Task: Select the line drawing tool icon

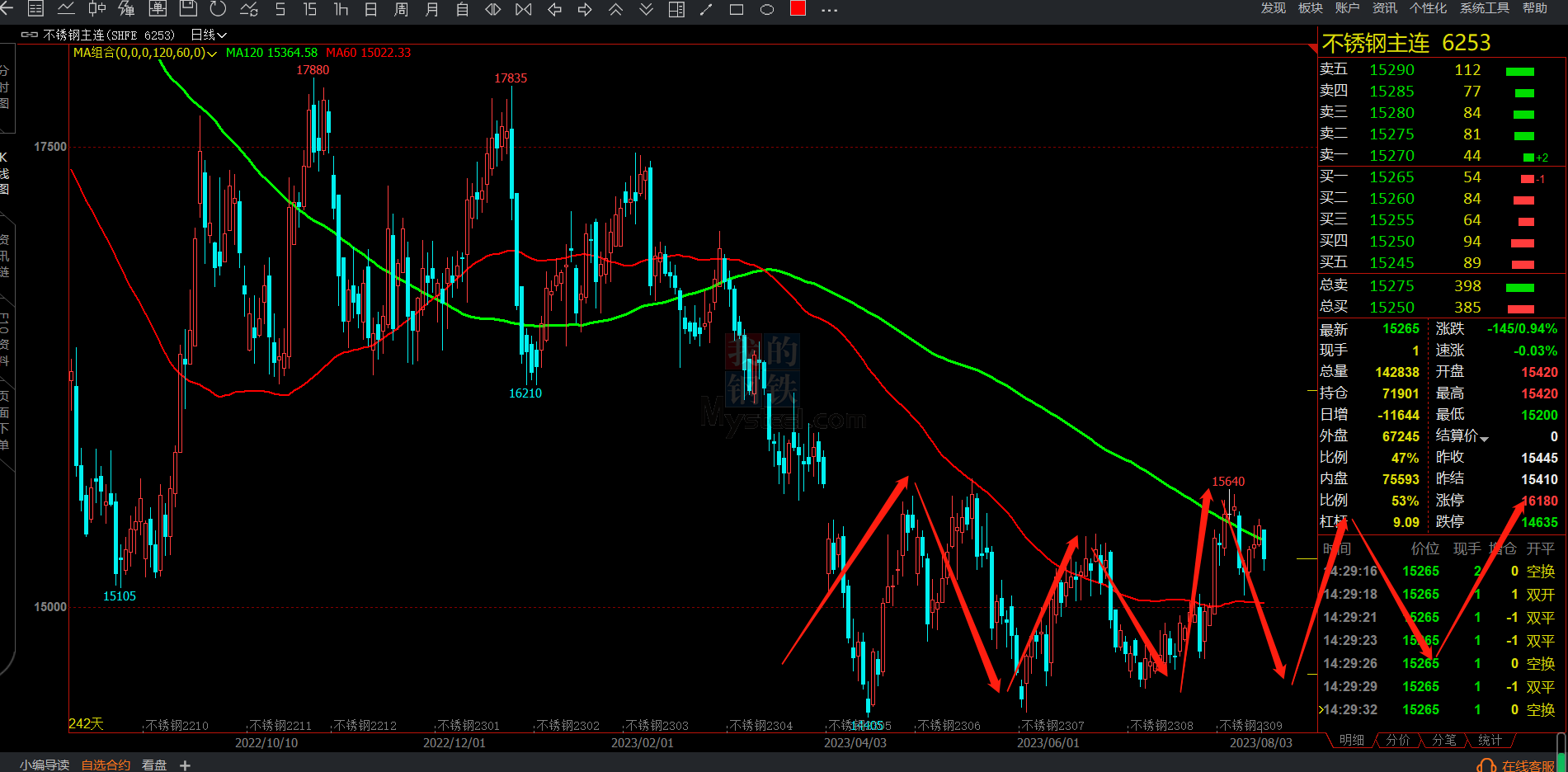Action: [x=706, y=9]
